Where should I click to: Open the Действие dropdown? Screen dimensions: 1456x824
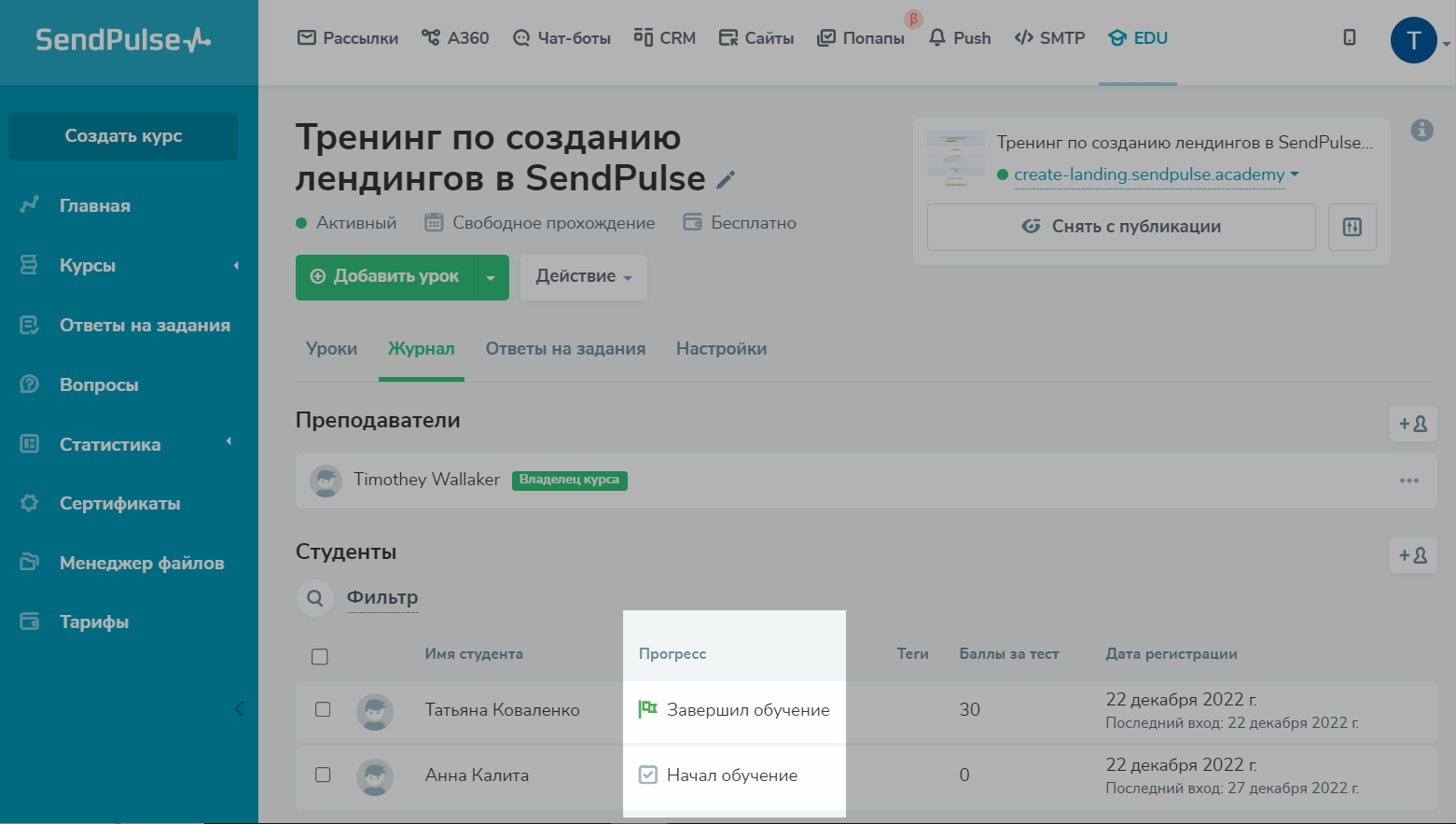584,277
